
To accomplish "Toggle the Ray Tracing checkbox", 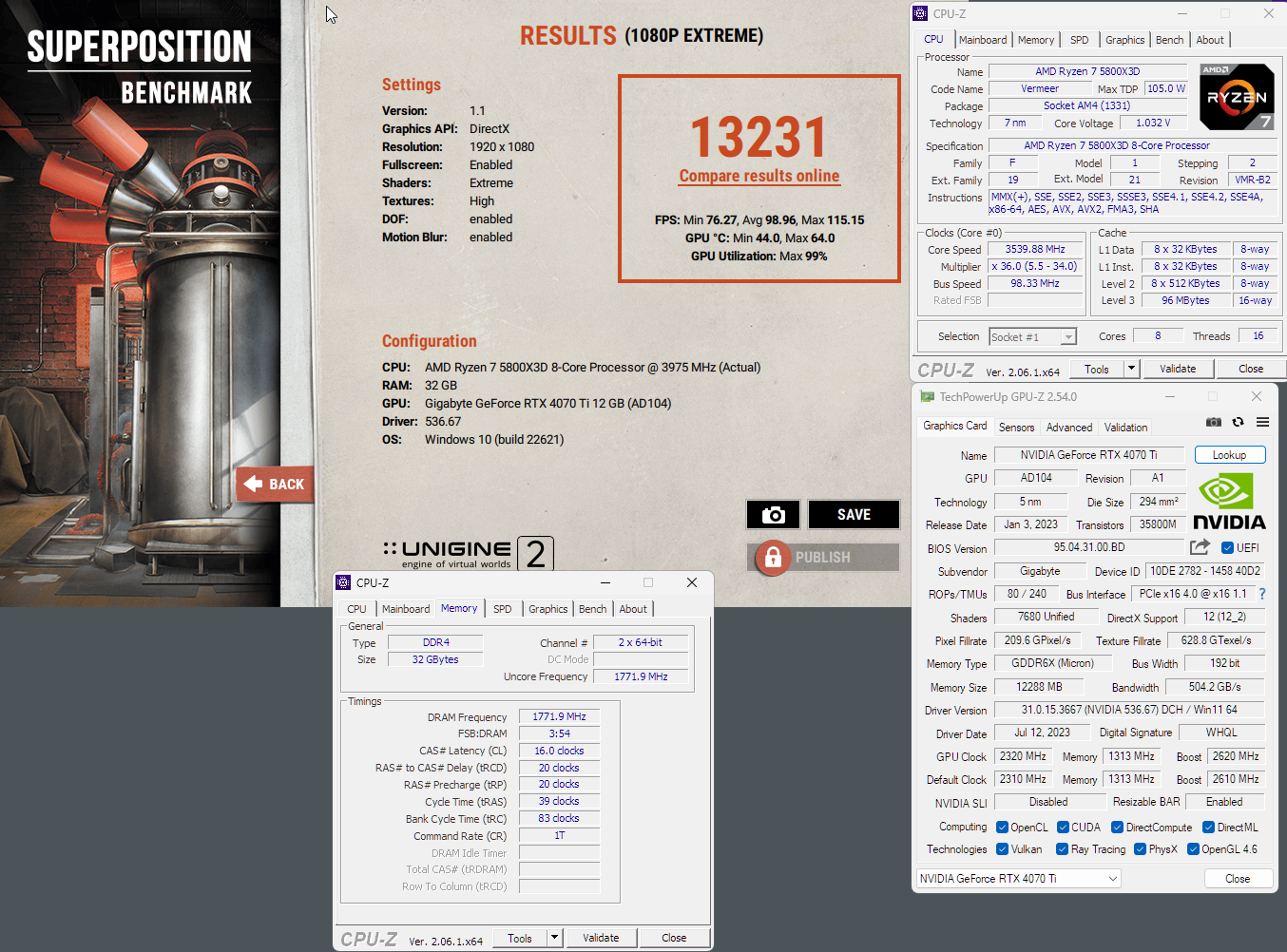I will click(x=1062, y=849).
